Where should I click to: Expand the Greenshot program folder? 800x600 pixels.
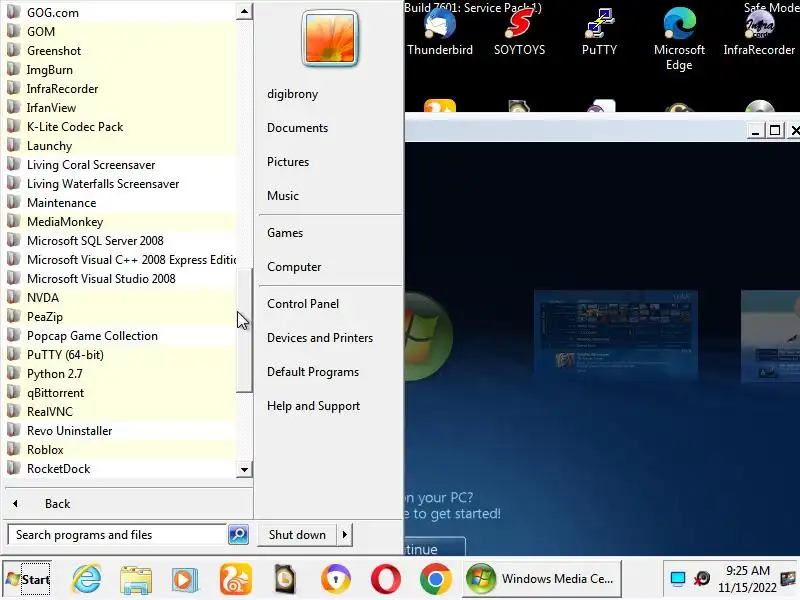(x=120, y=51)
